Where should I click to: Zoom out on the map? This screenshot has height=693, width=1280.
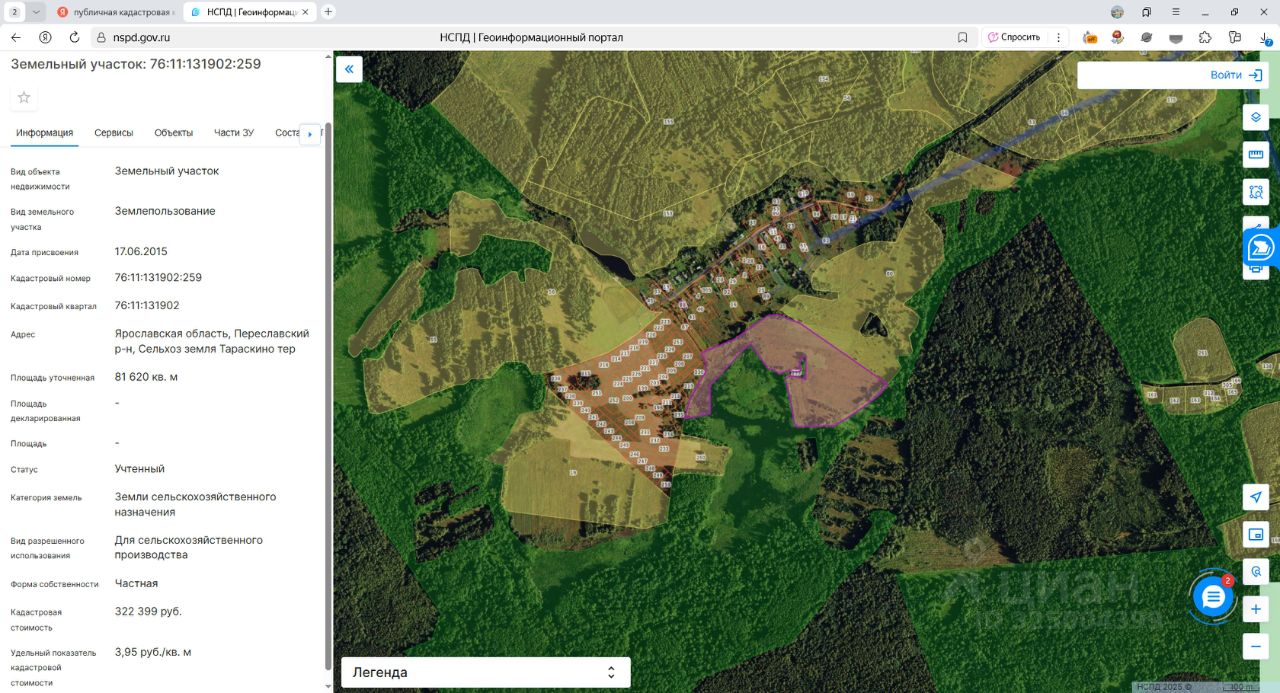1256,646
